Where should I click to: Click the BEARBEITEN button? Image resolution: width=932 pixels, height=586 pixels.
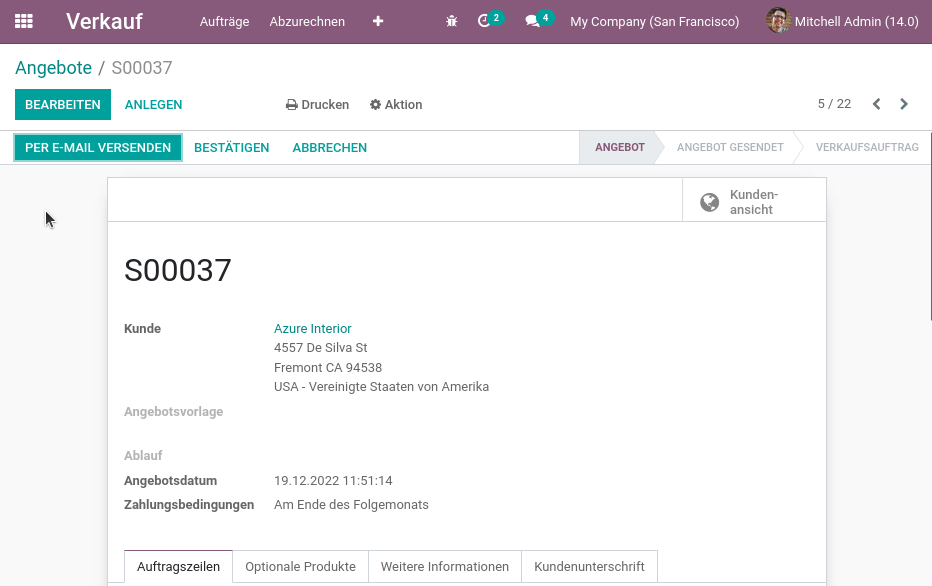(x=63, y=105)
